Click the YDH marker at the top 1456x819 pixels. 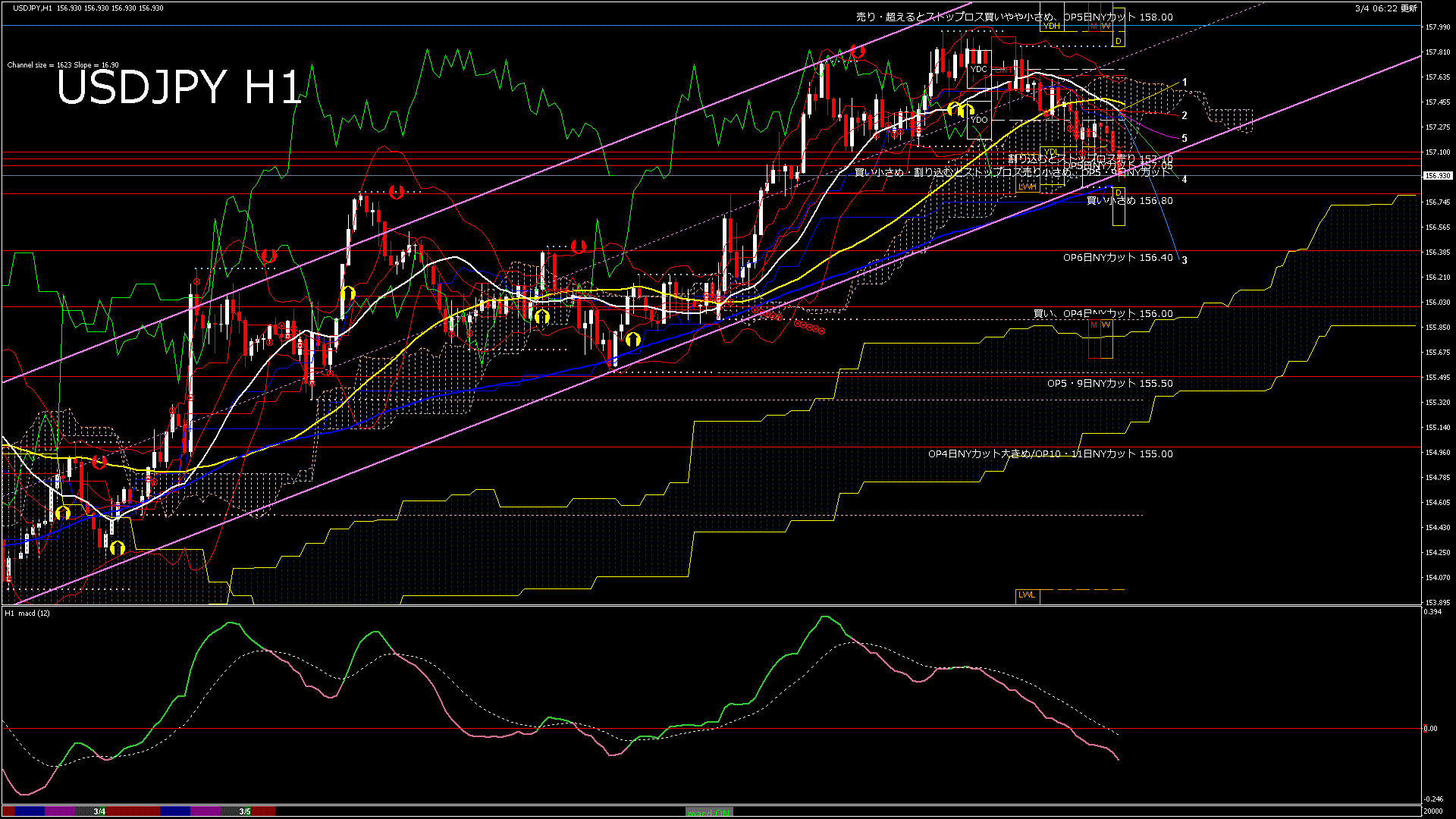[x=1052, y=26]
